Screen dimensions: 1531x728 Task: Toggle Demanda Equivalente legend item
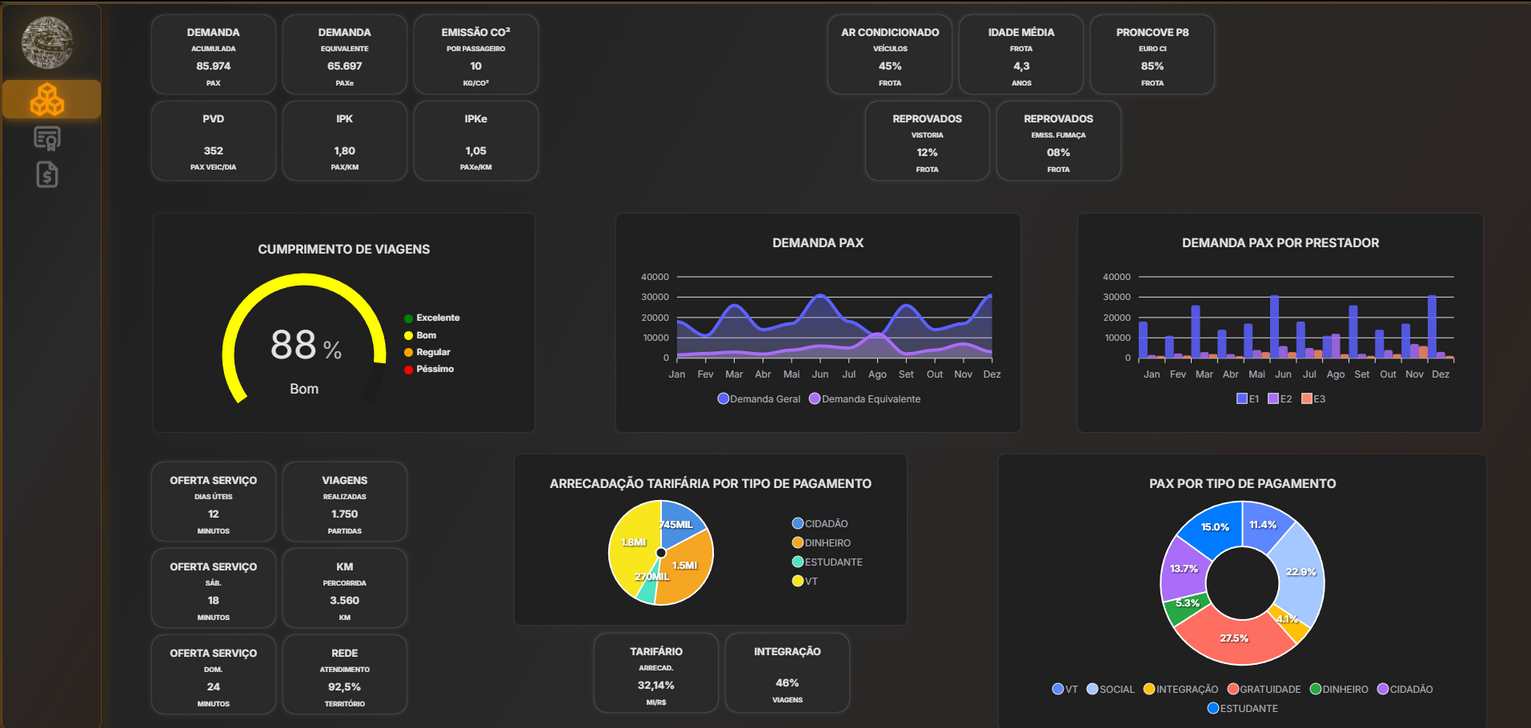(864, 399)
